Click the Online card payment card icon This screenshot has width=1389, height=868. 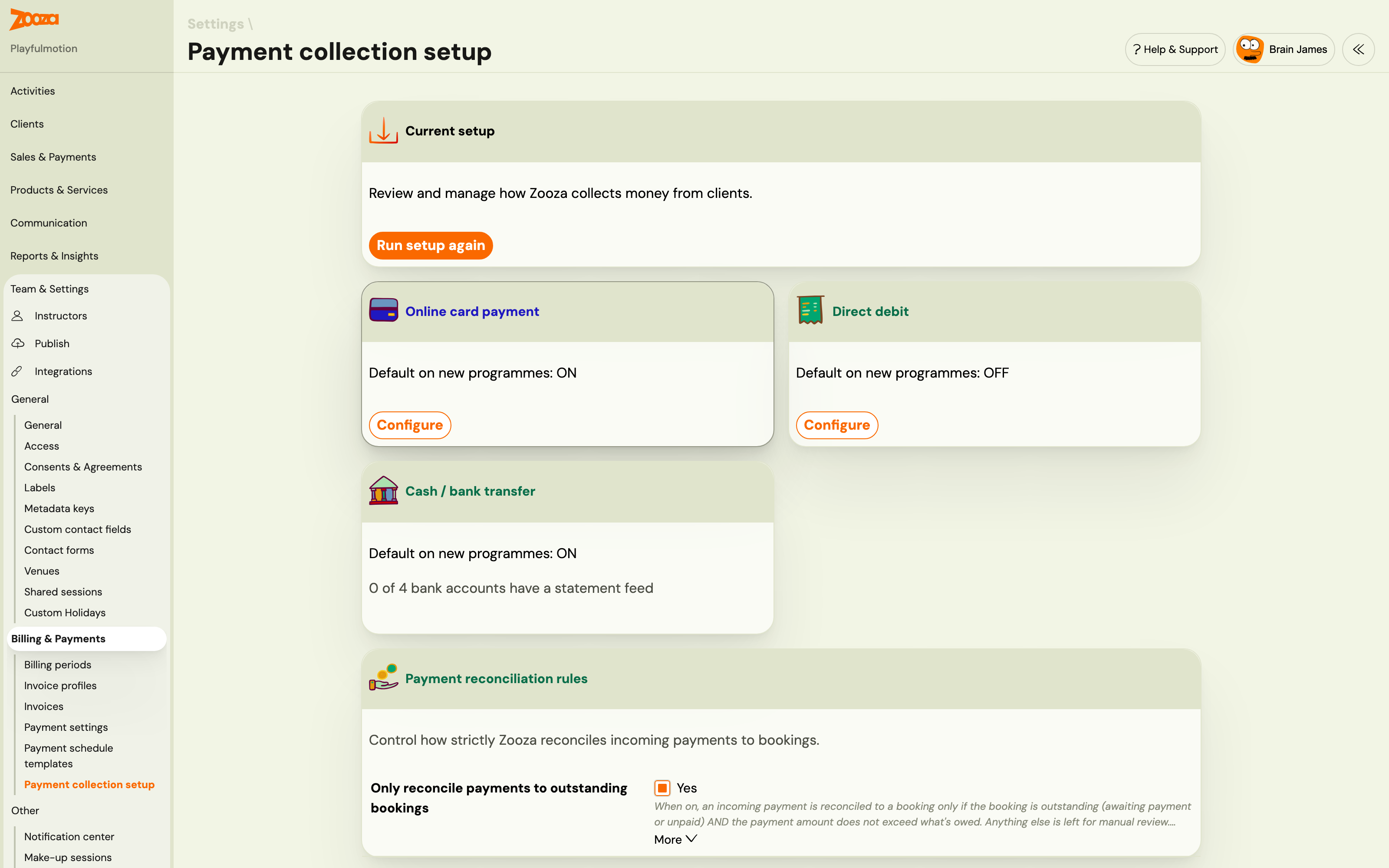pos(383,311)
